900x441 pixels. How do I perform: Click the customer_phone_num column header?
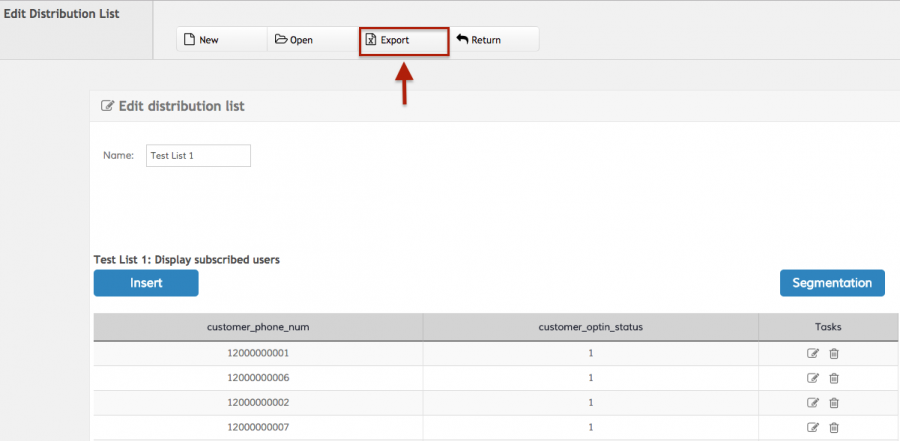point(258,327)
